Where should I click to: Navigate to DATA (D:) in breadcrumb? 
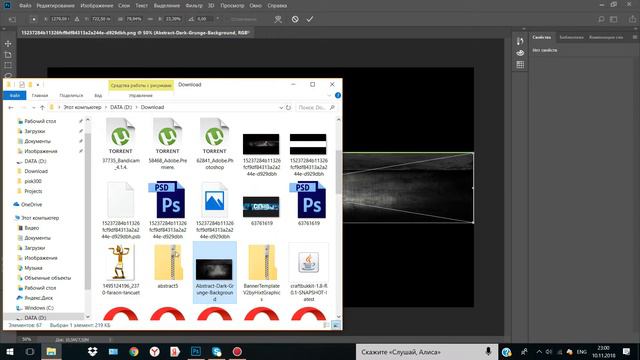pos(121,107)
